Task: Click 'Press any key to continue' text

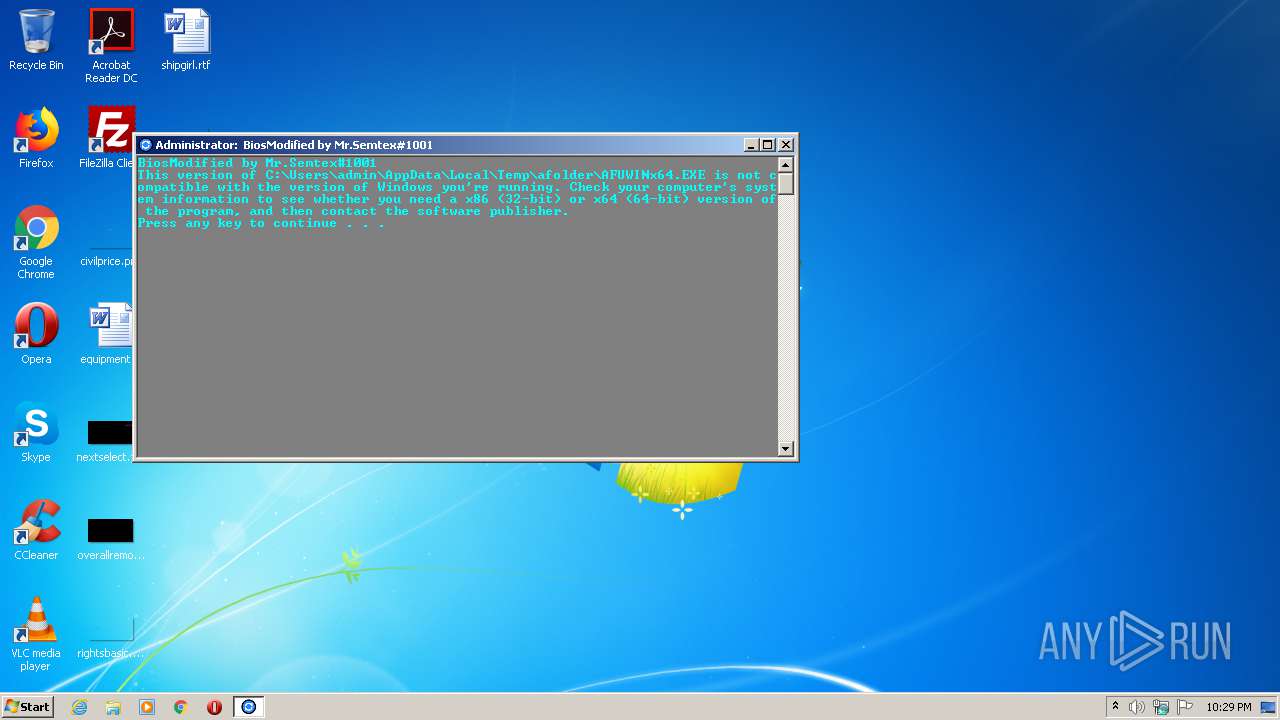Action: click(x=261, y=223)
